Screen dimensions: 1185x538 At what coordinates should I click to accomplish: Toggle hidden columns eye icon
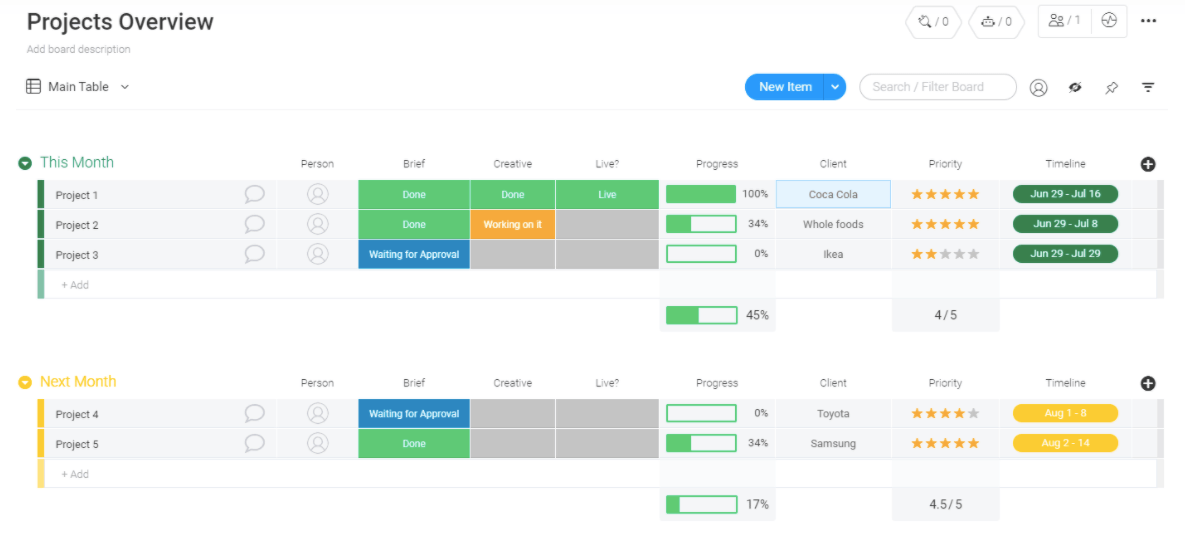click(x=1075, y=88)
